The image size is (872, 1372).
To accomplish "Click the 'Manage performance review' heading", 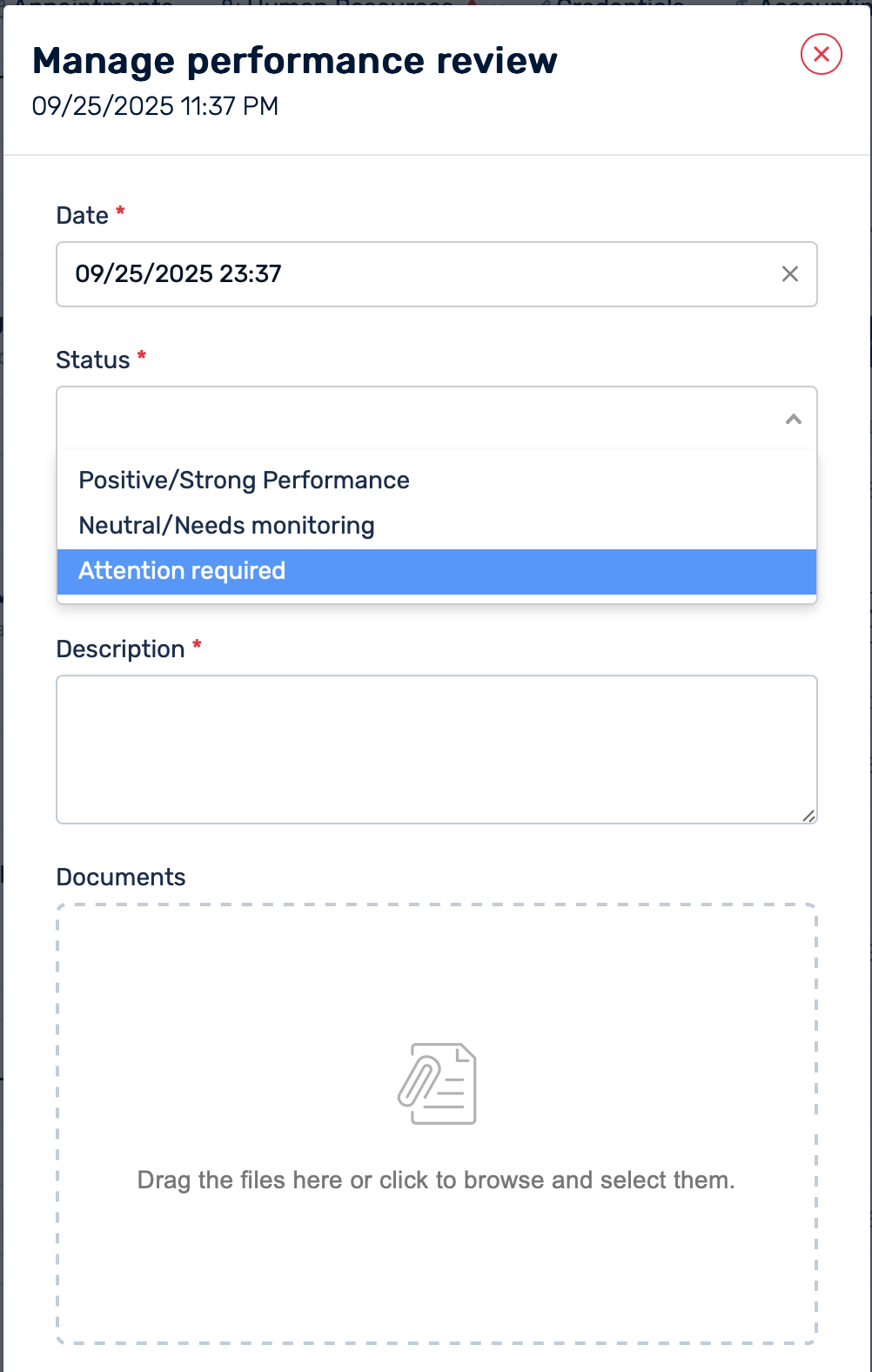I will point(294,61).
